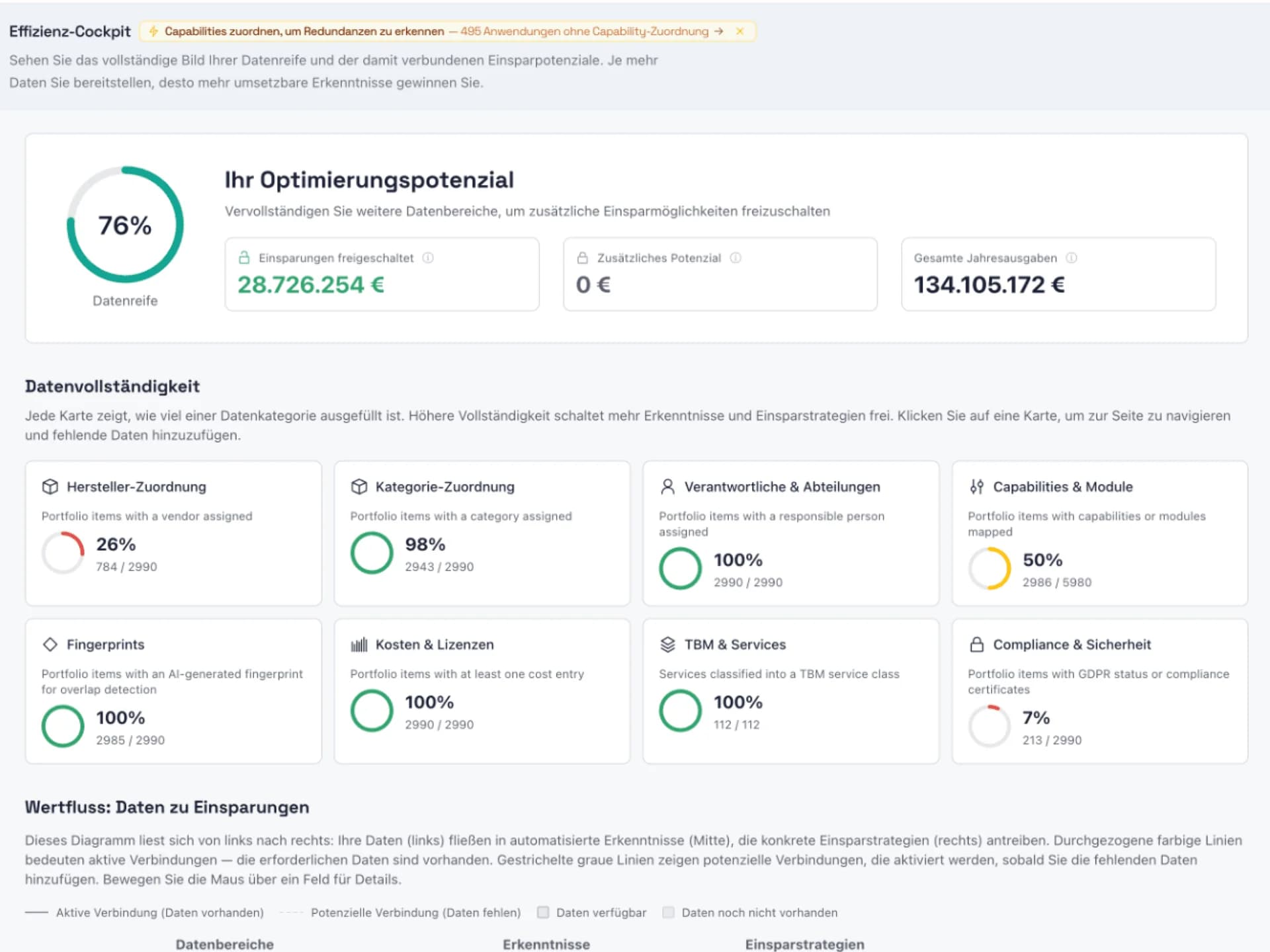Click the '2986 / 5980' capabilities count
Screen dimensions: 1270x952
click(1057, 582)
